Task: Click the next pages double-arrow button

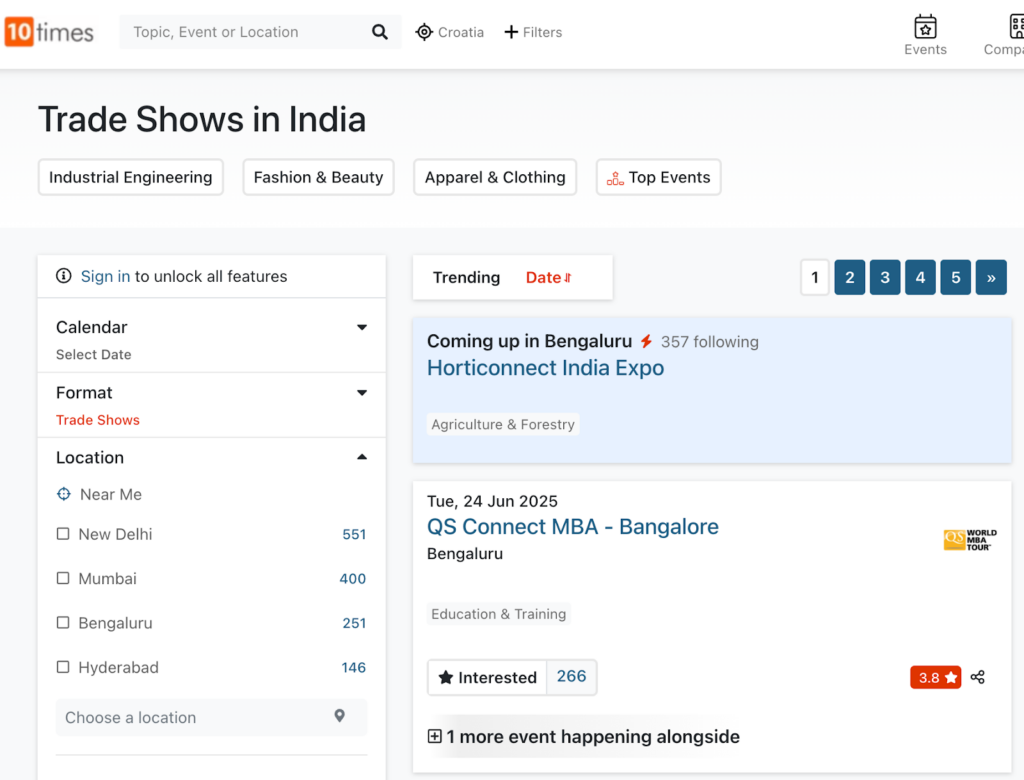Action: (991, 278)
